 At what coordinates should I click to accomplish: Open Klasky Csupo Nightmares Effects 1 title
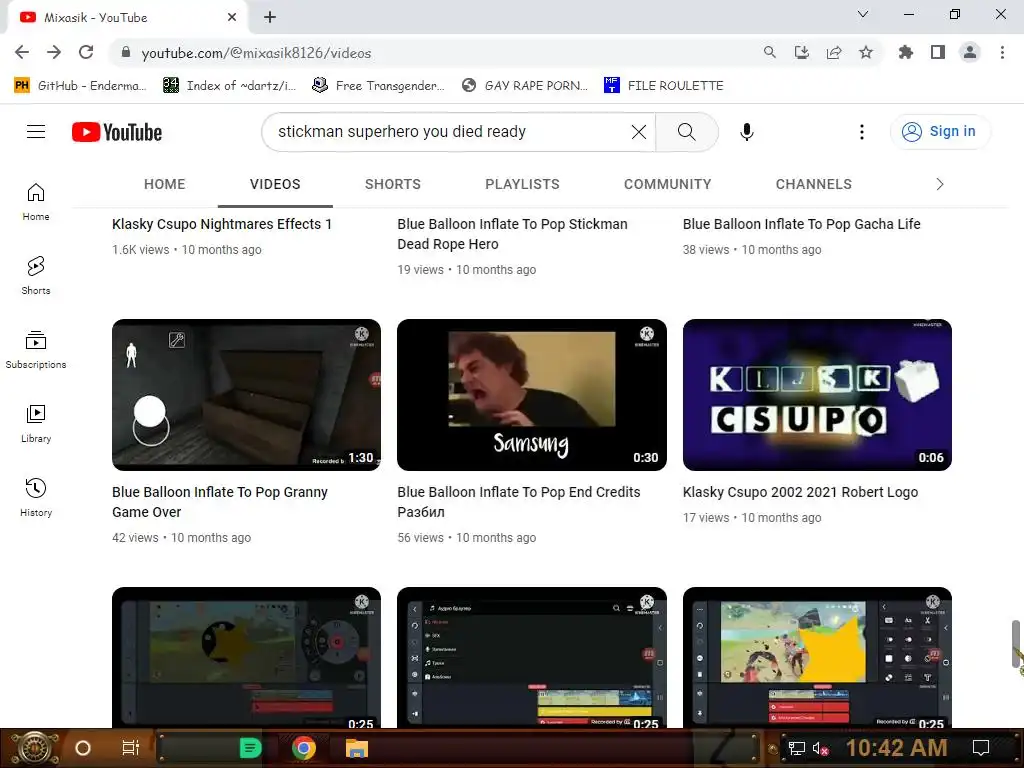pyautogui.click(x=222, y=224)
